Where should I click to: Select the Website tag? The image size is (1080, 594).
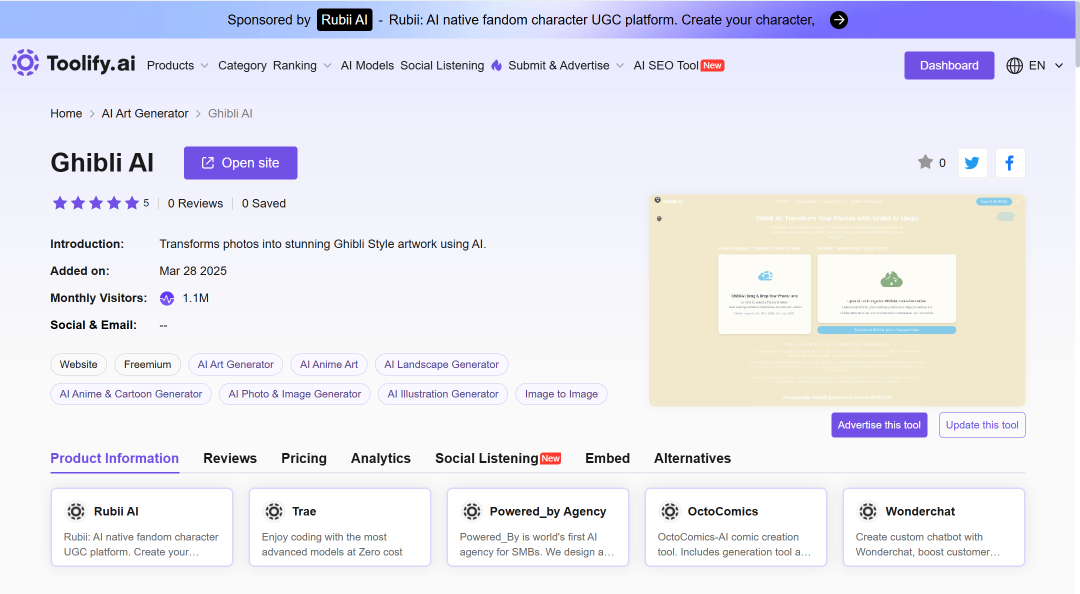[x=79, y=365]
